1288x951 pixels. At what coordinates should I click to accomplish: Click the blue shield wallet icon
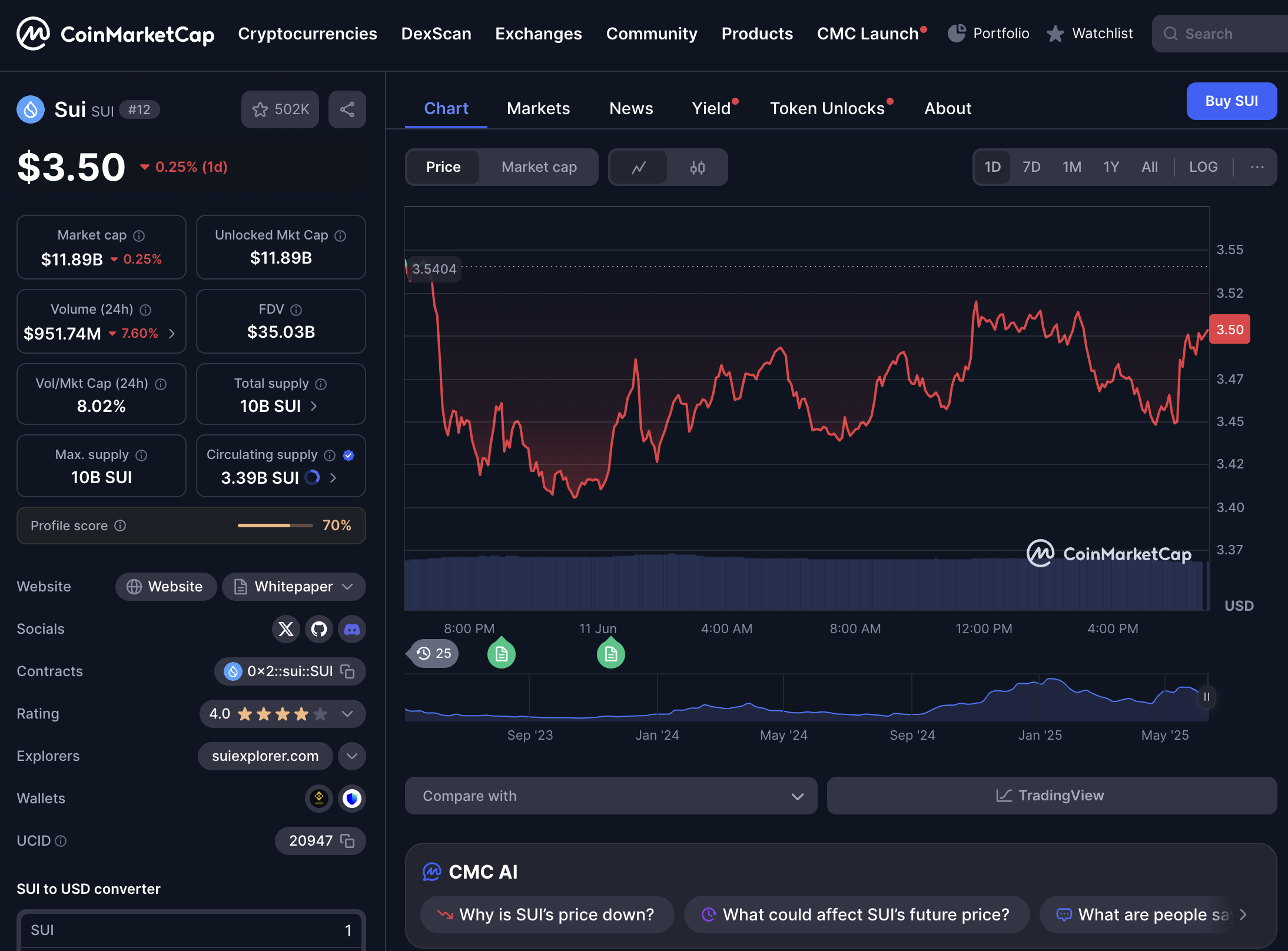(352, 799)
